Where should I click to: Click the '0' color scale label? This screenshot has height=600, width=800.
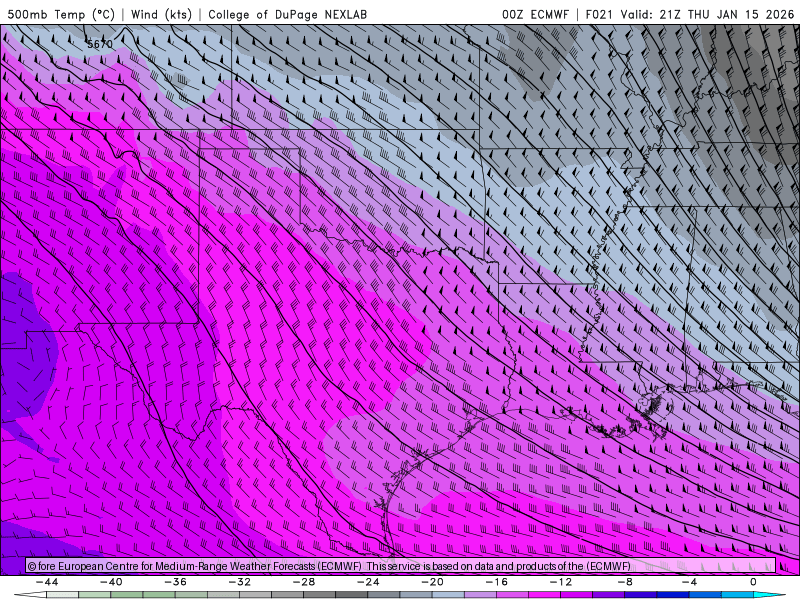[753, 582]
